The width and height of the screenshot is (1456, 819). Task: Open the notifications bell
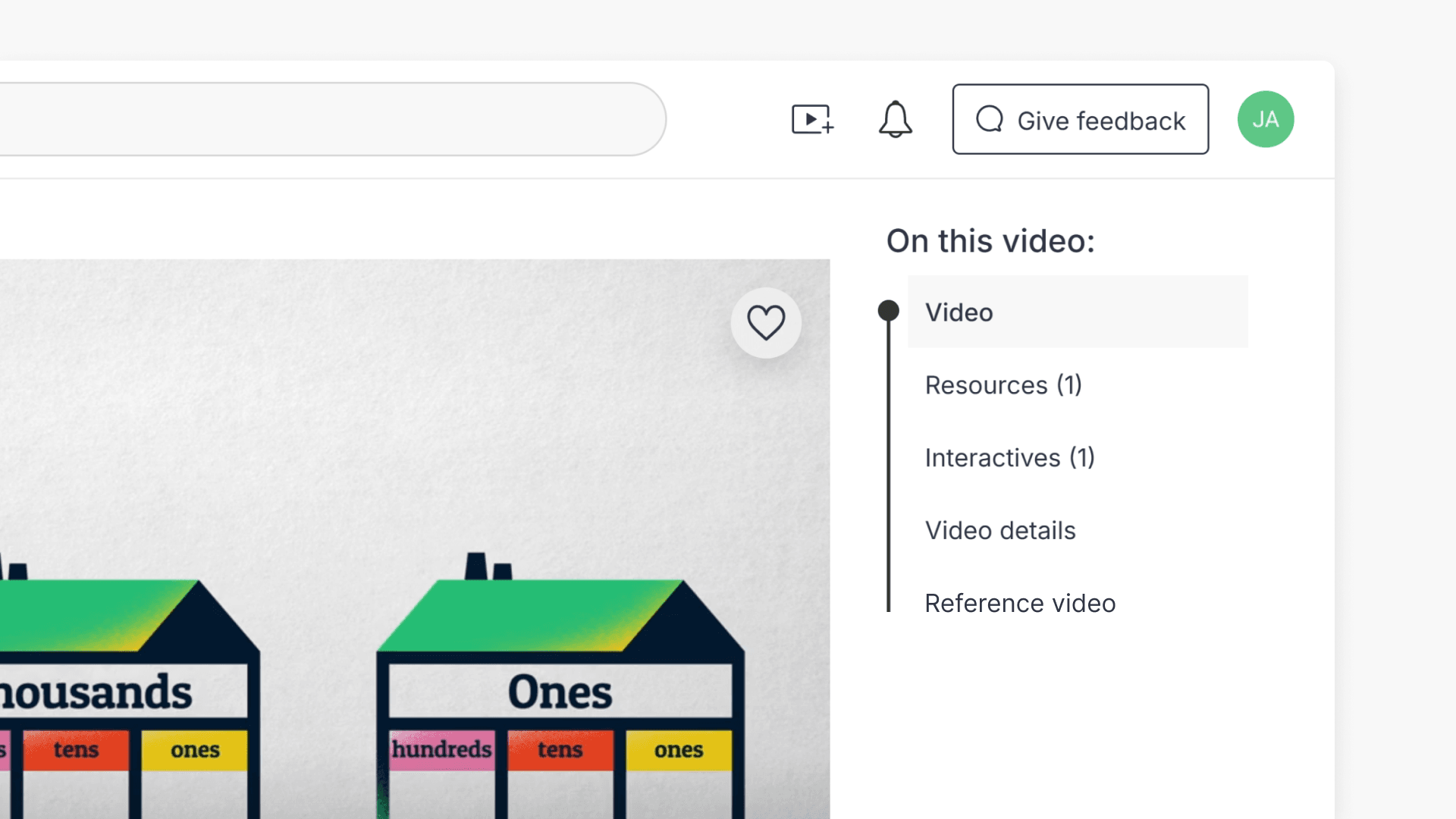point(896,120)
